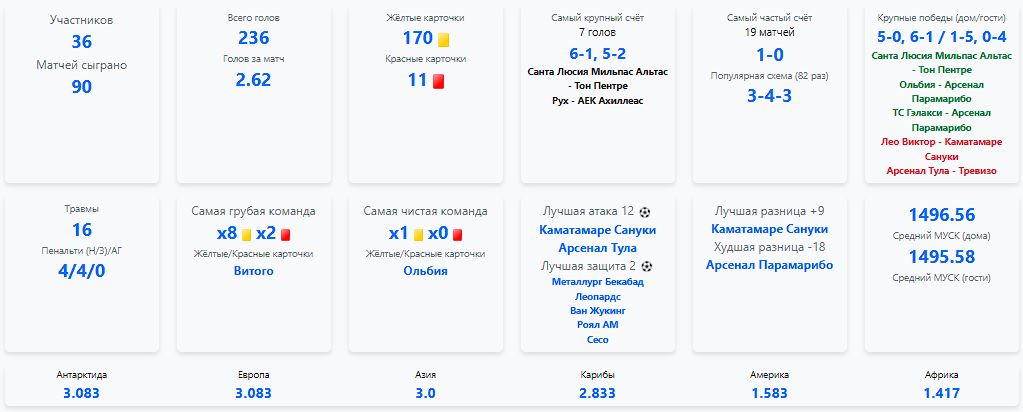Image resolution: width=1023 pixels, height=412 pixels.
Task: Click the Африка 1.417 region stat
Action: 941,385
